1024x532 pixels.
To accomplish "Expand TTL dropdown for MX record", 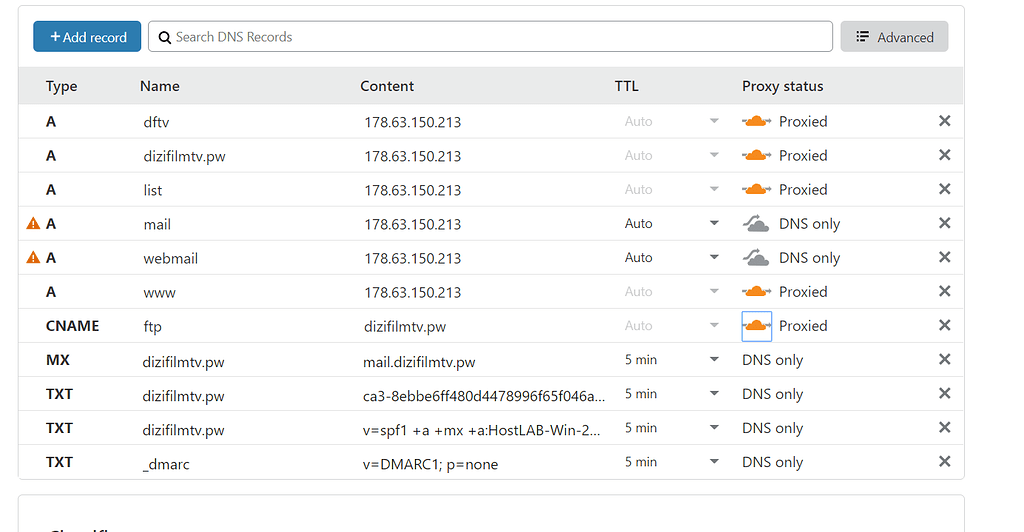I will (x=714, y=360).
